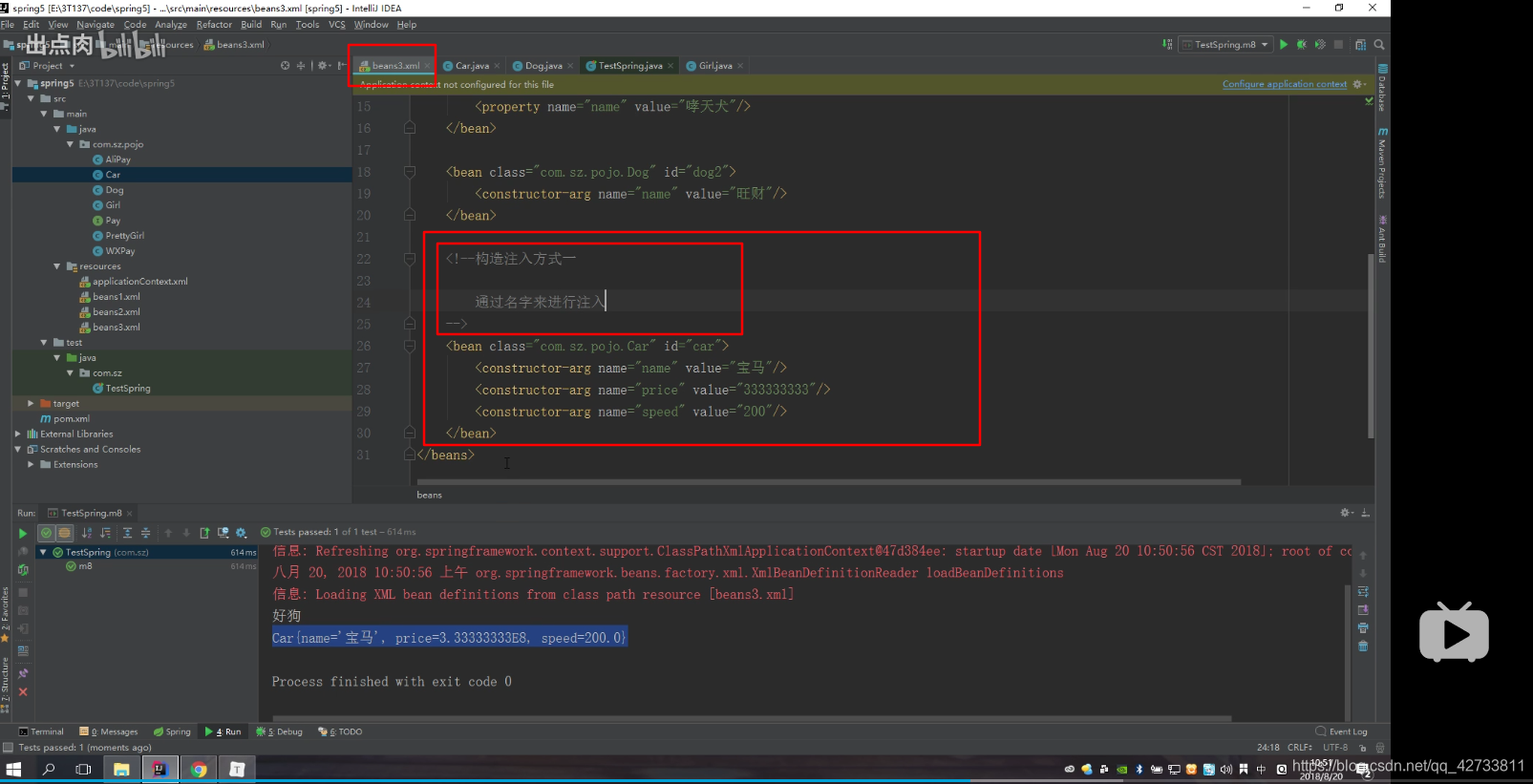Change file encoding UTF-8 in status bar

click(1335, 748)
